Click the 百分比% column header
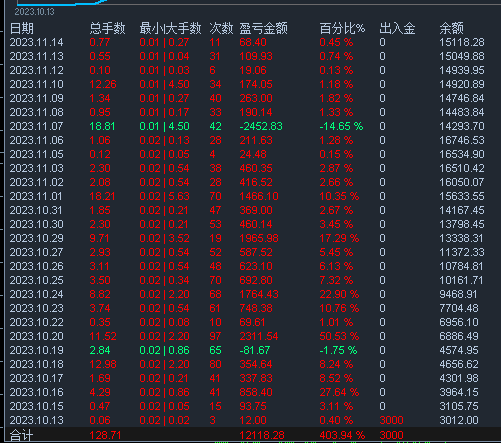The height and width of the screenshot is (443, 501). pyautogui.click(x=342, y=29)
